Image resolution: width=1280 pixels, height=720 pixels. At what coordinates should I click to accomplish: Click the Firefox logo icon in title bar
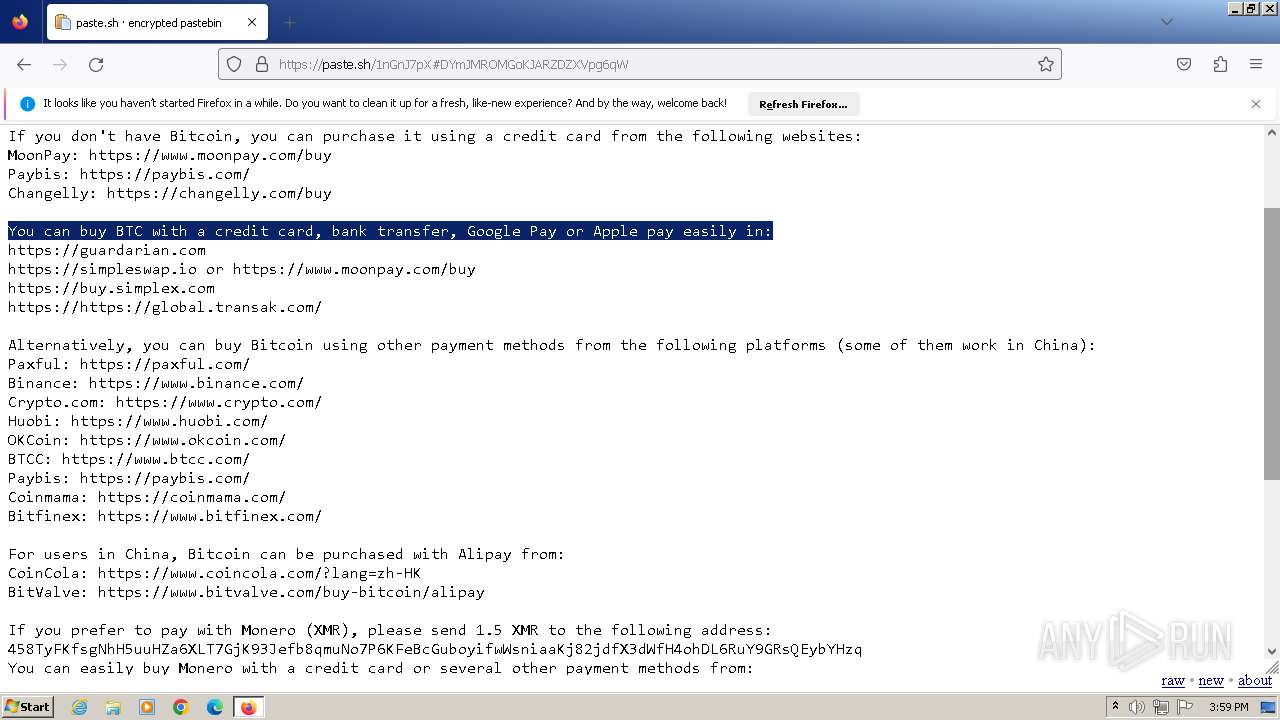tap(20, 21)
